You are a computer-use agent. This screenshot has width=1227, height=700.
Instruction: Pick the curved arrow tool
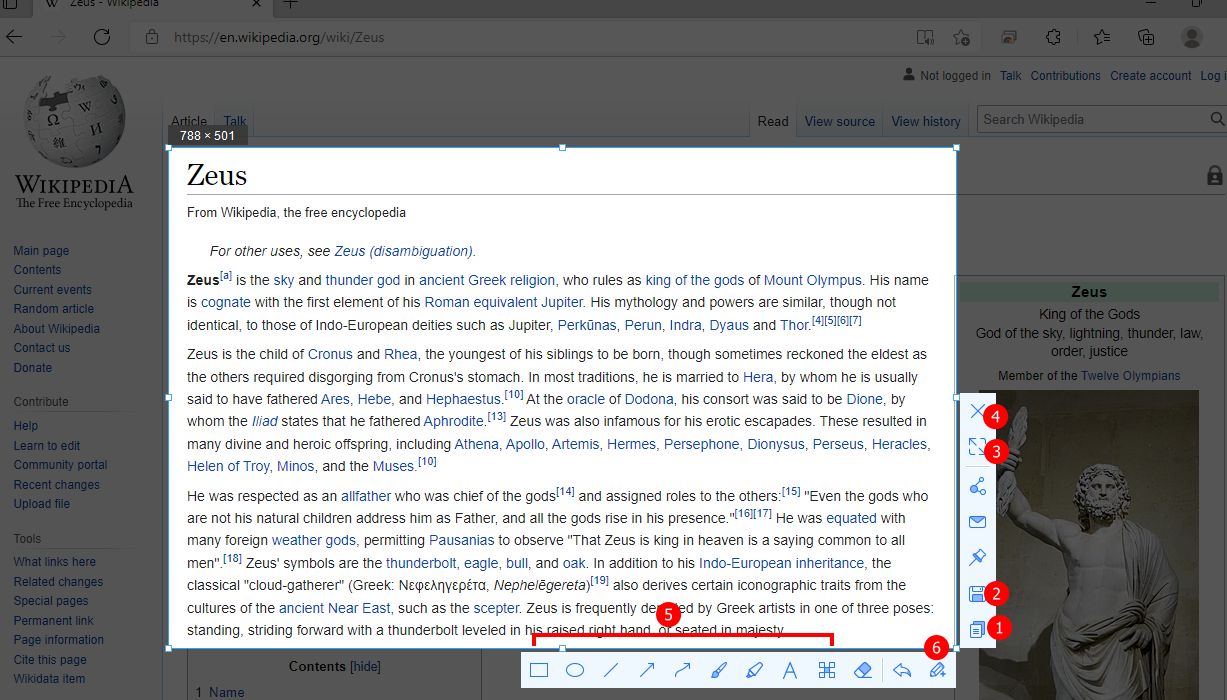[x=683, y=670]
